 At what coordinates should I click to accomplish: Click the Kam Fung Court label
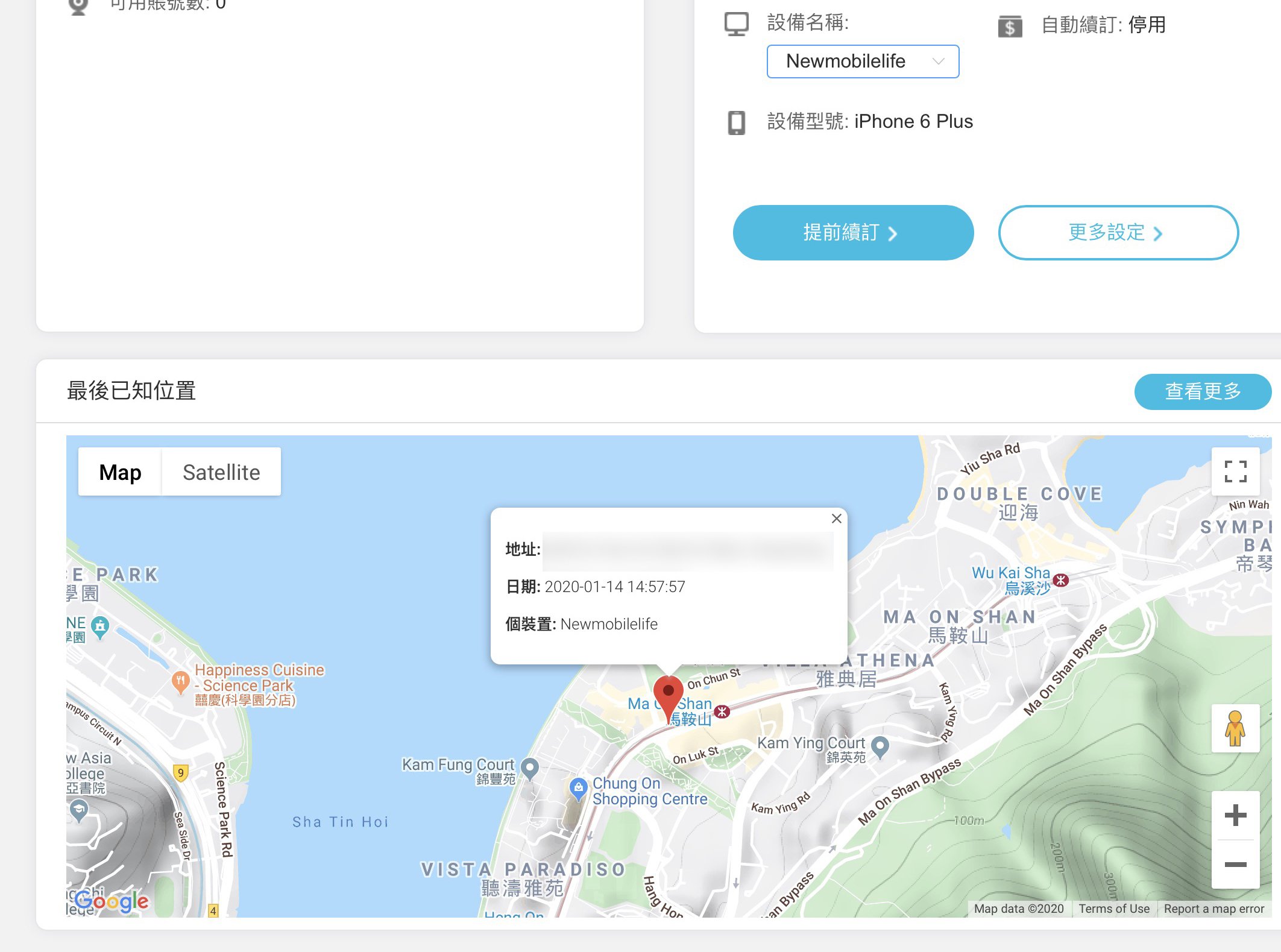click(458, 771)
